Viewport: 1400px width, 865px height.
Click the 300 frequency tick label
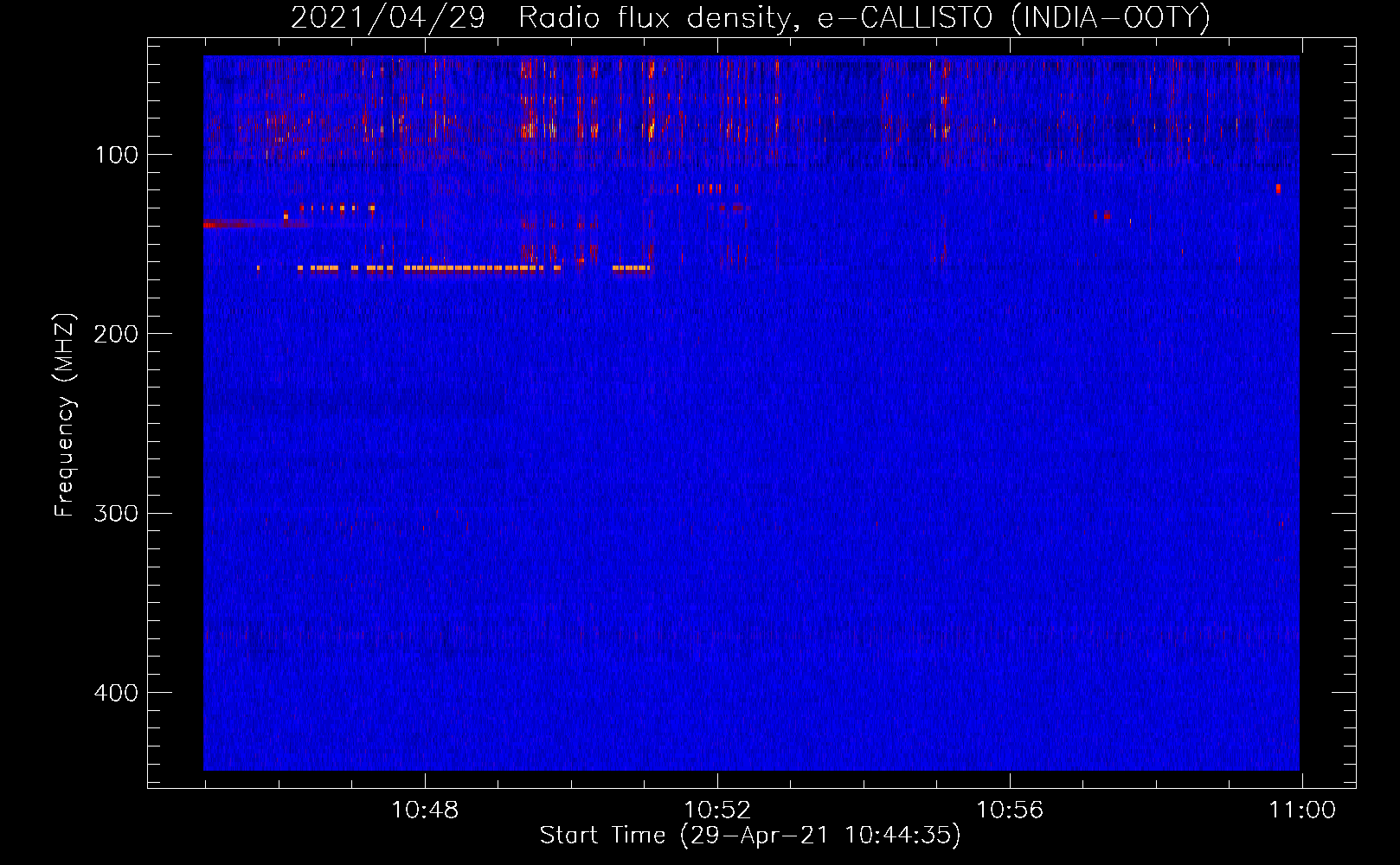coord(116,513)
